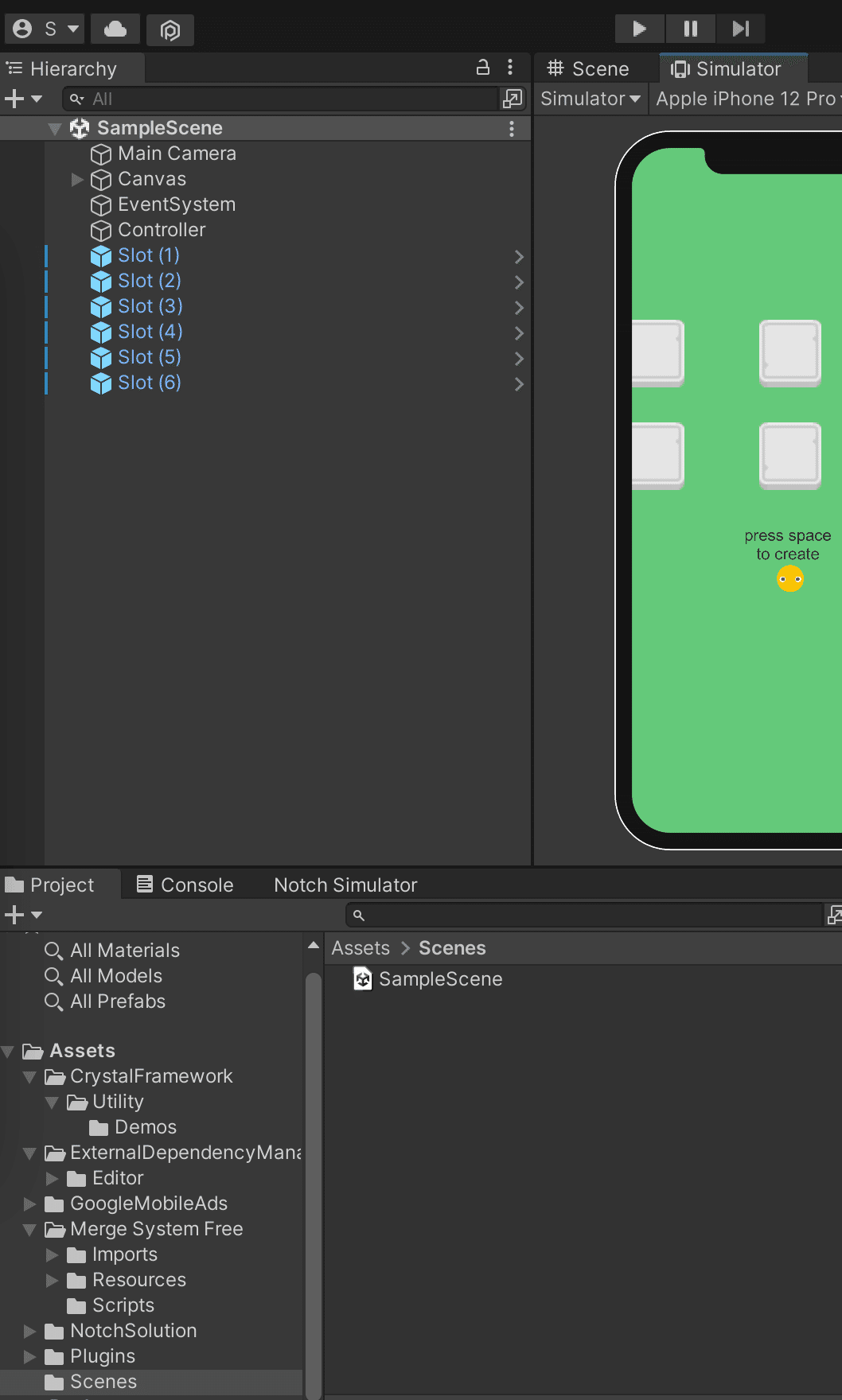Expand the Imports folder

point(53,1254)
